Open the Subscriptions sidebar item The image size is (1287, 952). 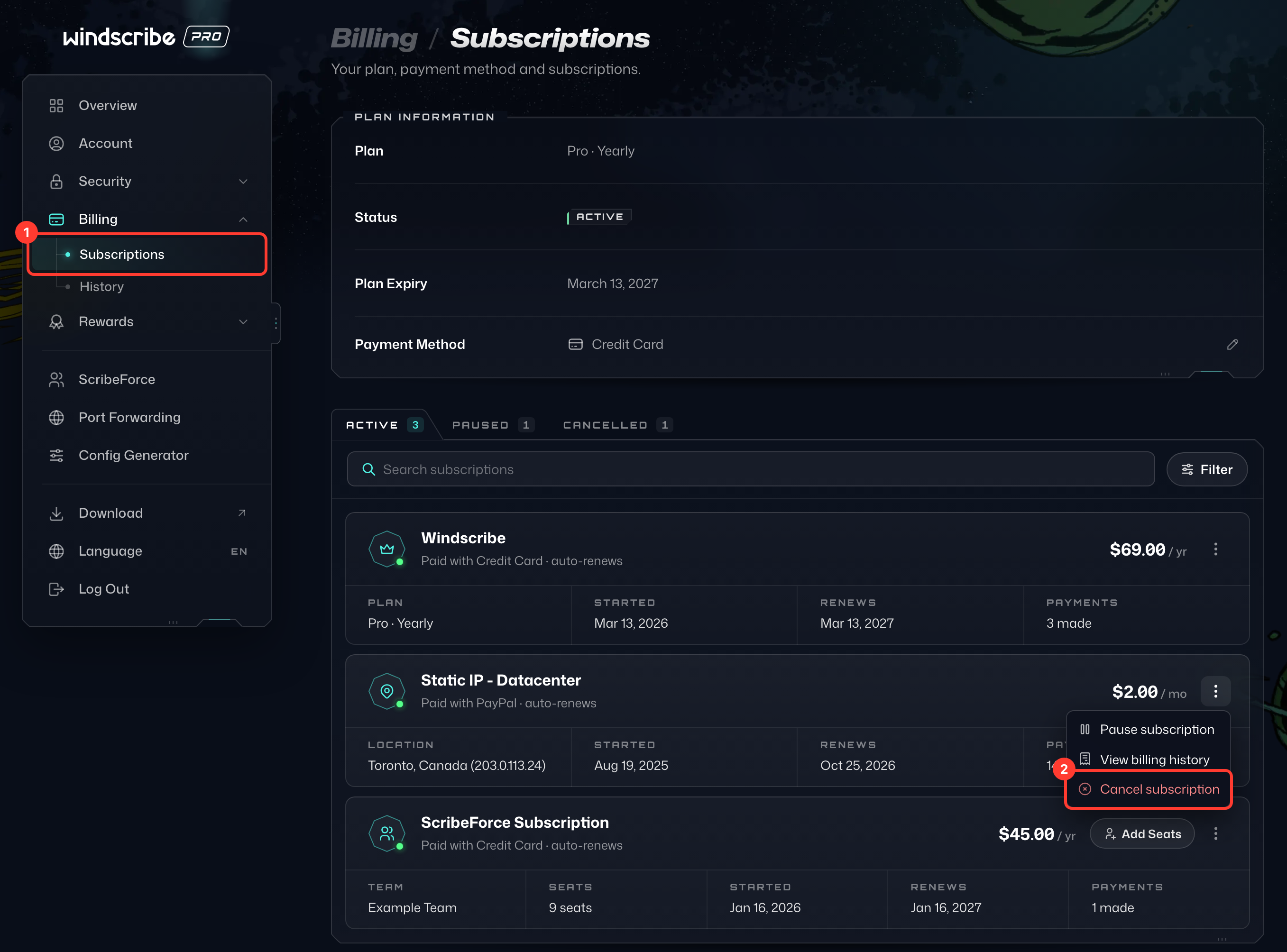pos(147,254)
